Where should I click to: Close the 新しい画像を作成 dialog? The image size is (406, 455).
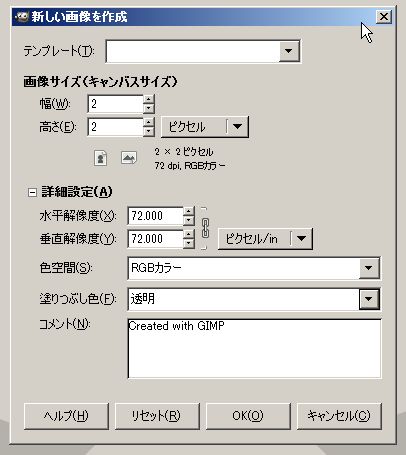pos(384,17)
